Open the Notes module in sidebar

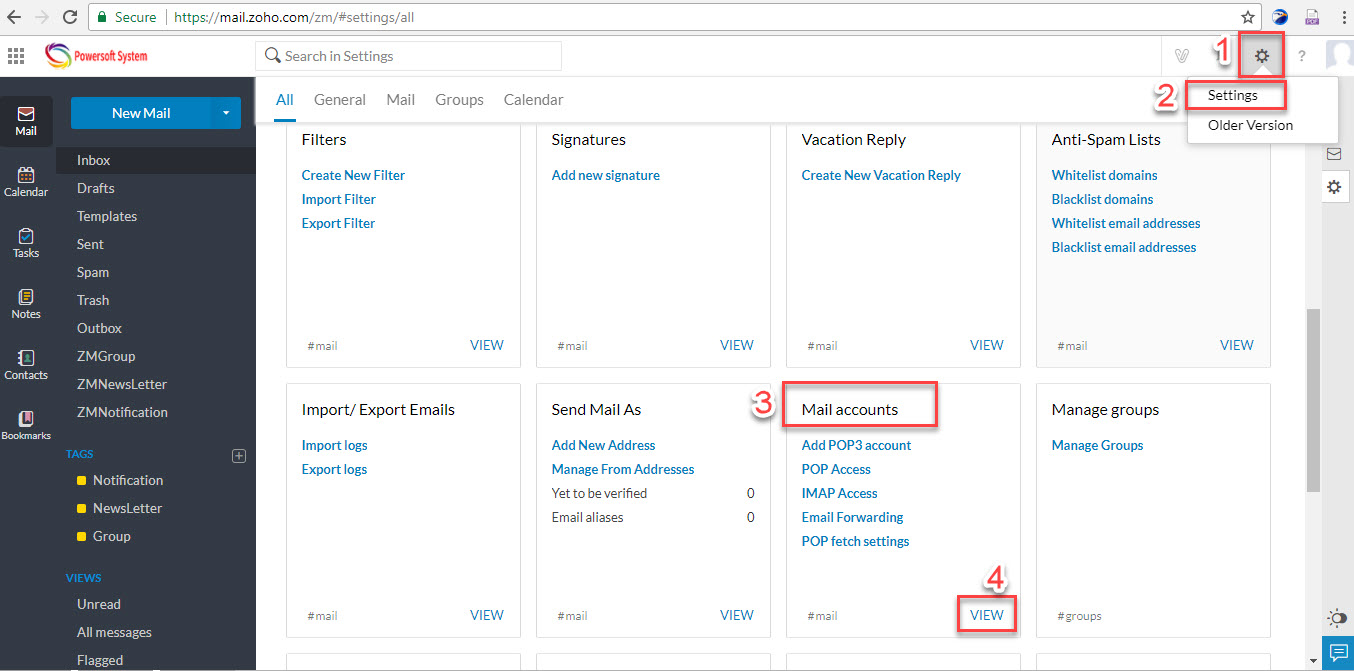[x=26, y=304]
